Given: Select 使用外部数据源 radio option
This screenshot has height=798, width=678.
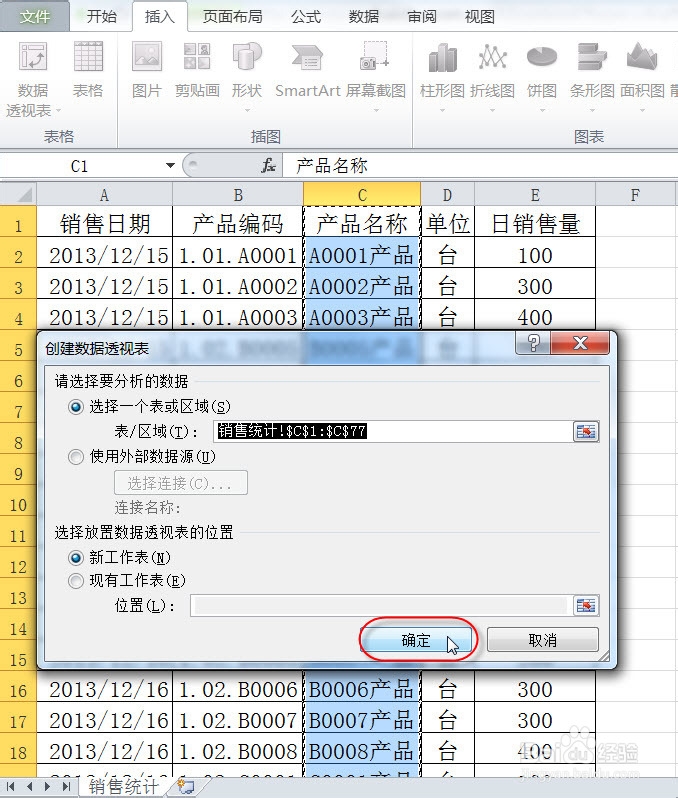Looking at the screenshot, I should pyautogui.click(x=76, y=457).
